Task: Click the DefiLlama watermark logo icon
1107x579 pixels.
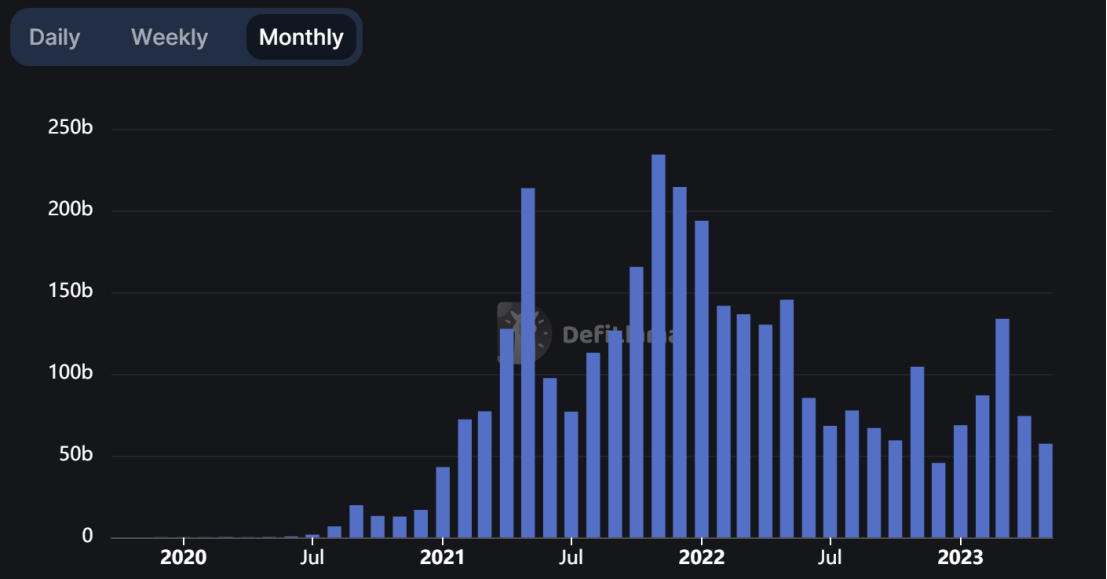Action: 524,334
